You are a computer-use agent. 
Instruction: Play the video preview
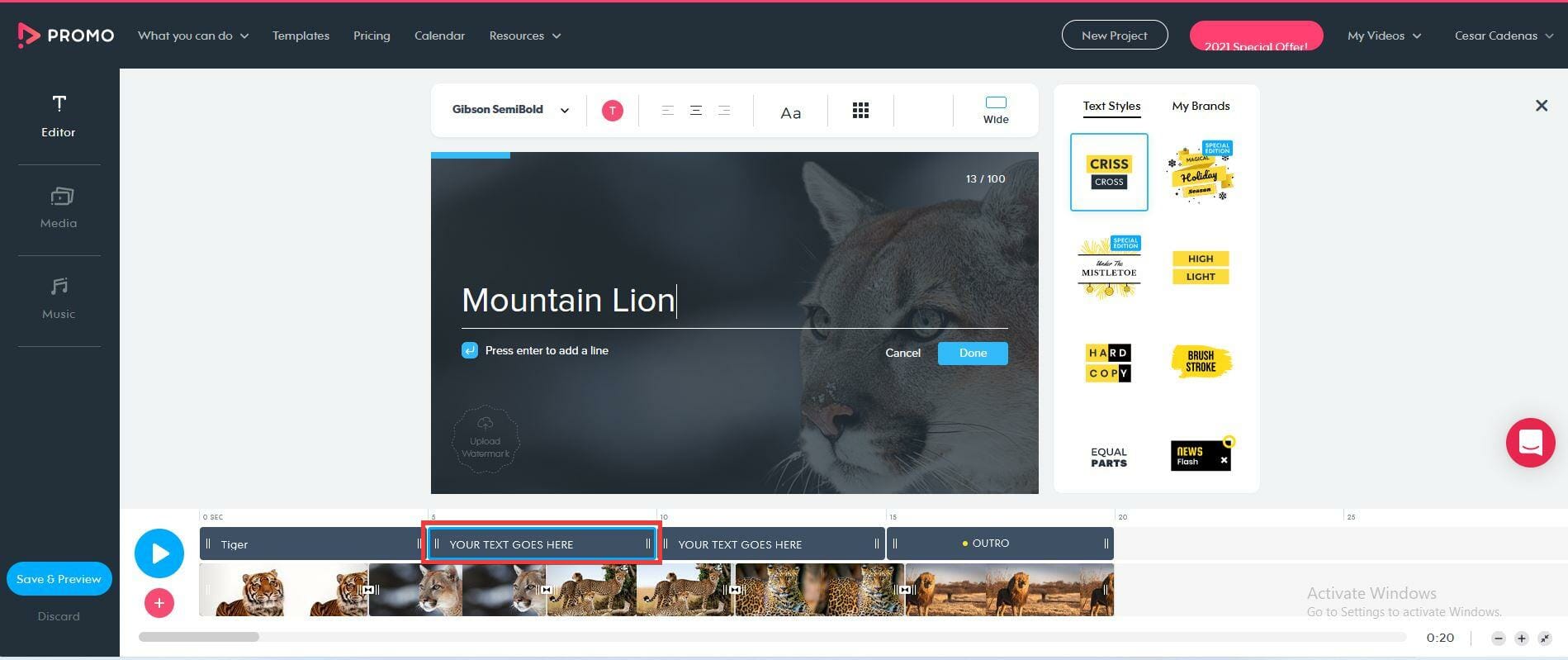pos(159,553)
